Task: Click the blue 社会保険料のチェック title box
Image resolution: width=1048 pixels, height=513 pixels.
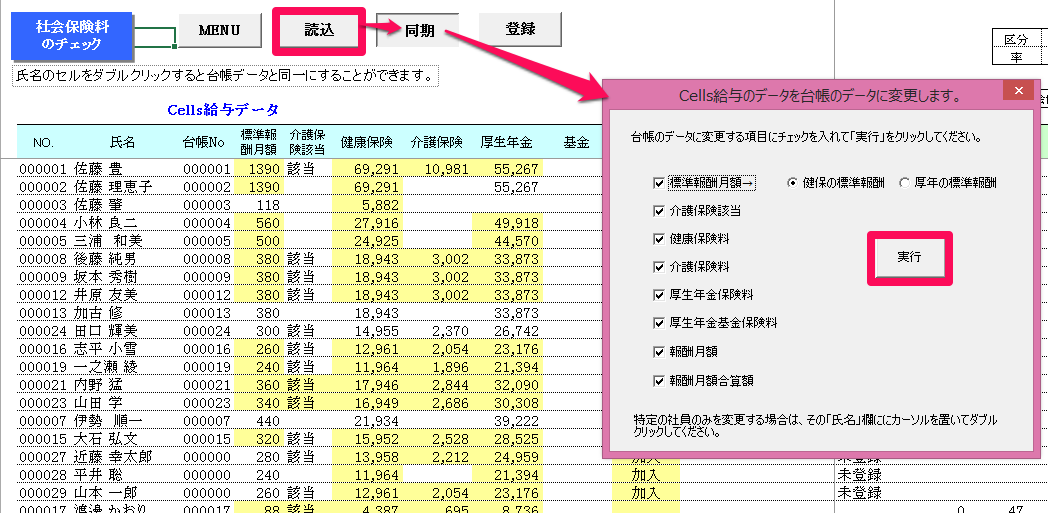Action: [72, 36]
